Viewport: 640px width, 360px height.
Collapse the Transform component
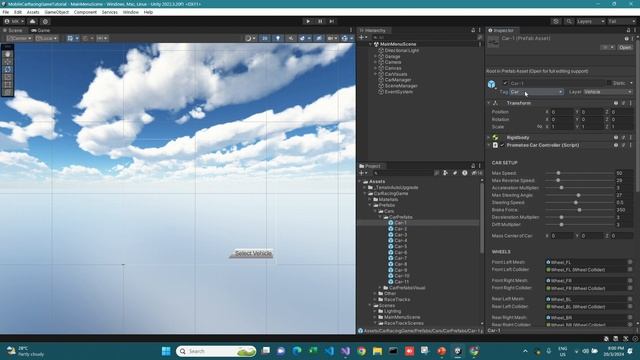point(489,103)
